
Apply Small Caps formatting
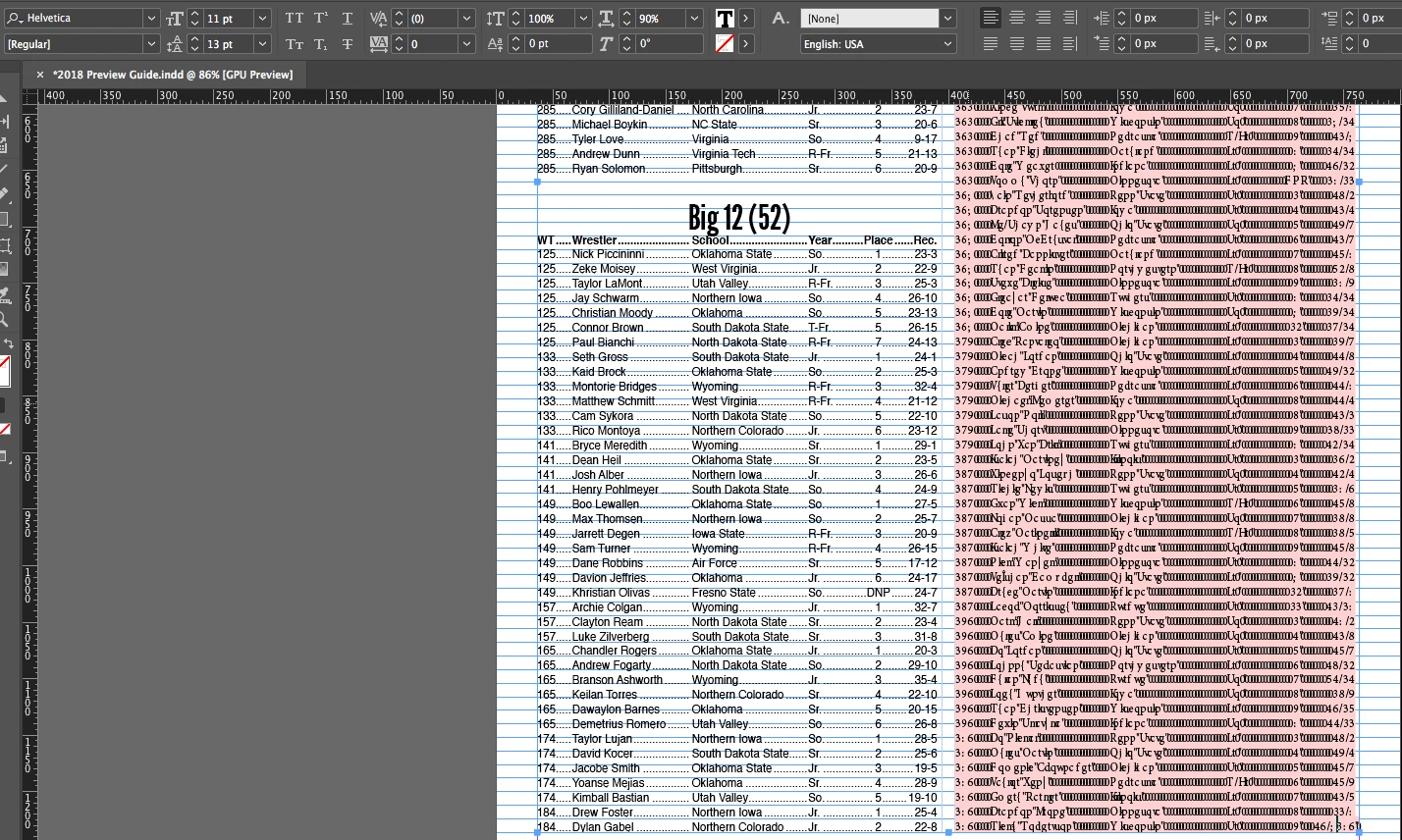tap(295, 44)
